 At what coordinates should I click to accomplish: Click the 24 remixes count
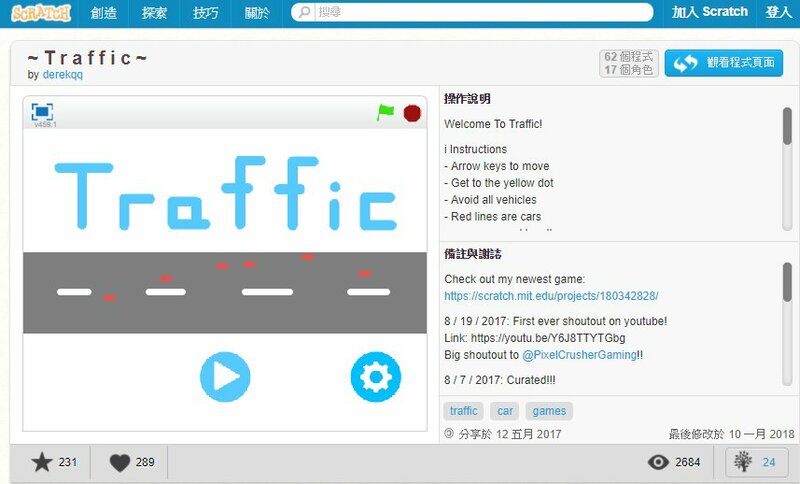pos(769,462)
